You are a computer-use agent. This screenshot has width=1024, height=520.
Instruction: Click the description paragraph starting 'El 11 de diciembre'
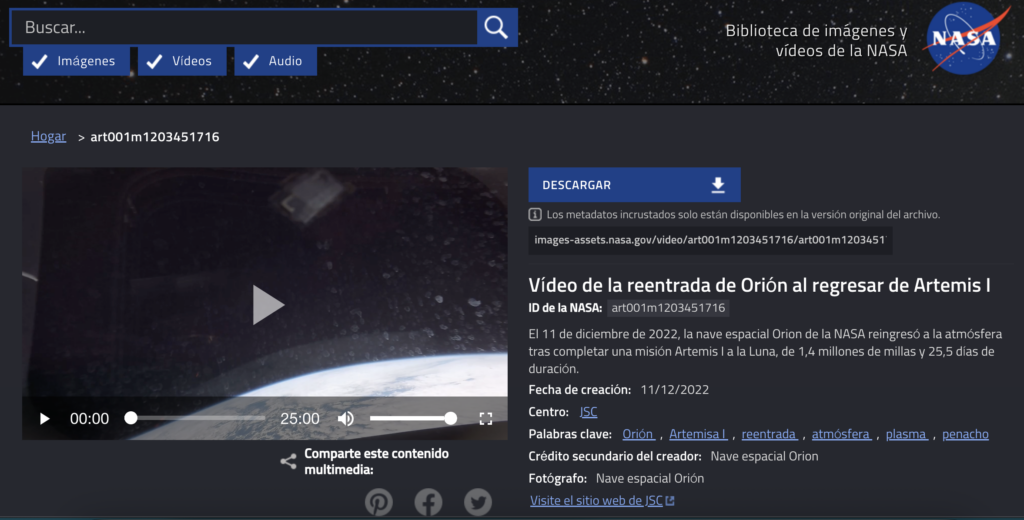[x=765, y=351]
